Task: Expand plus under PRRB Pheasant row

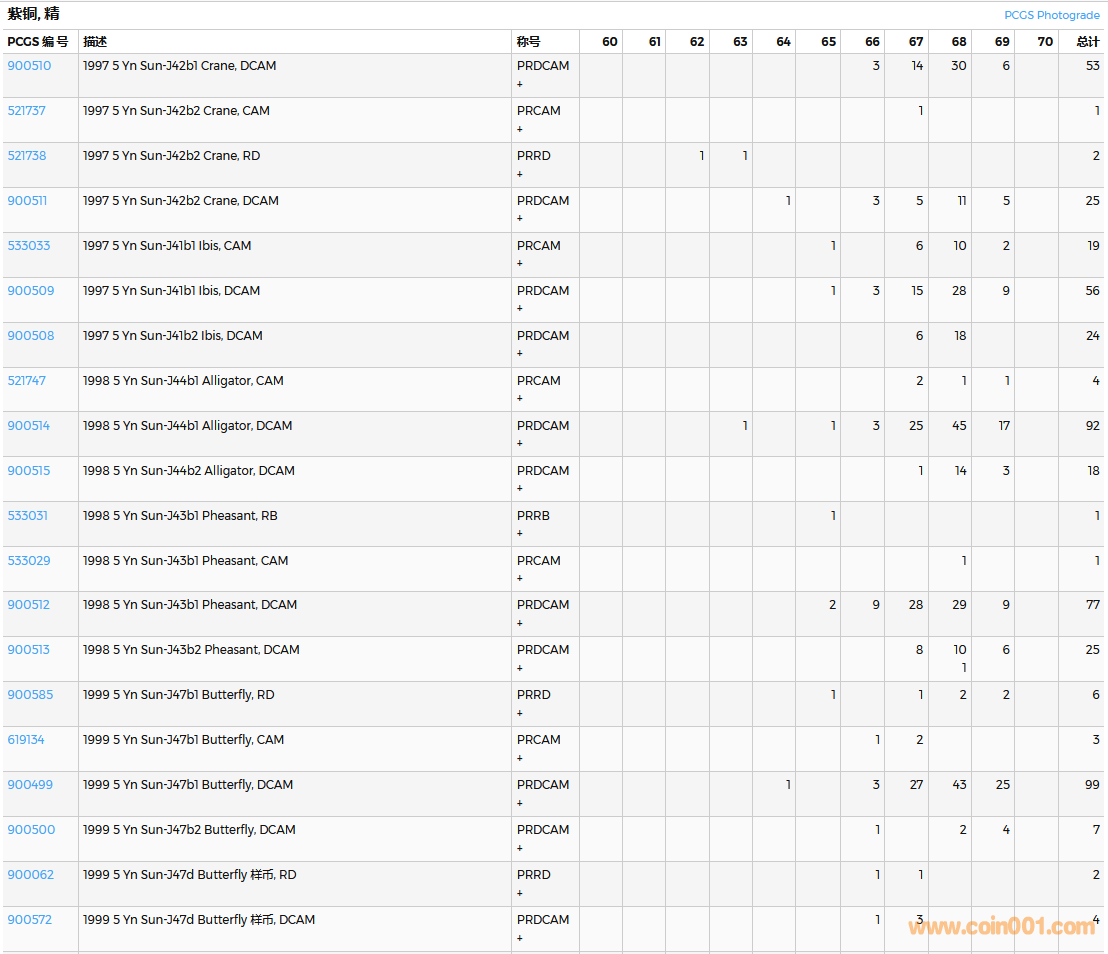Action: tap(520, 533)
